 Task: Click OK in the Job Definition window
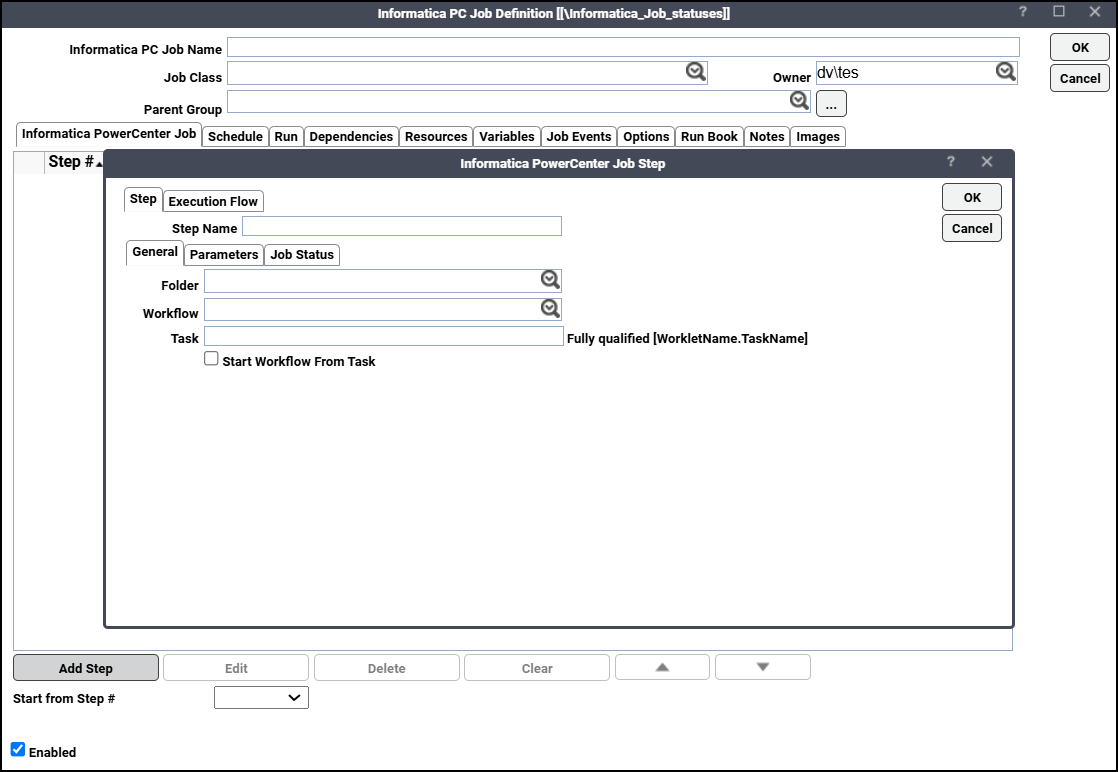[x=1080, y=48]
